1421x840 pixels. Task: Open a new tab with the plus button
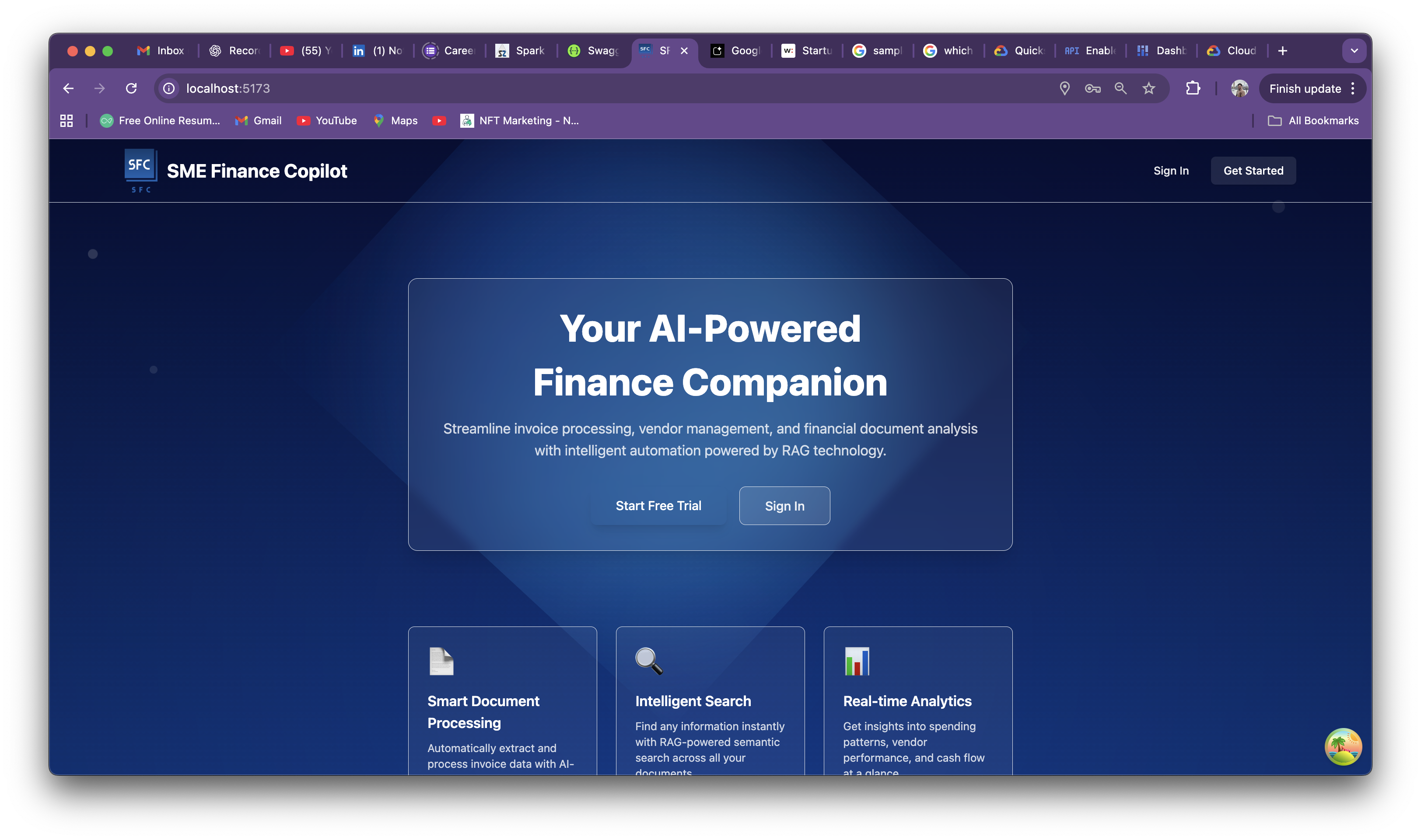tap(1282, 51)
